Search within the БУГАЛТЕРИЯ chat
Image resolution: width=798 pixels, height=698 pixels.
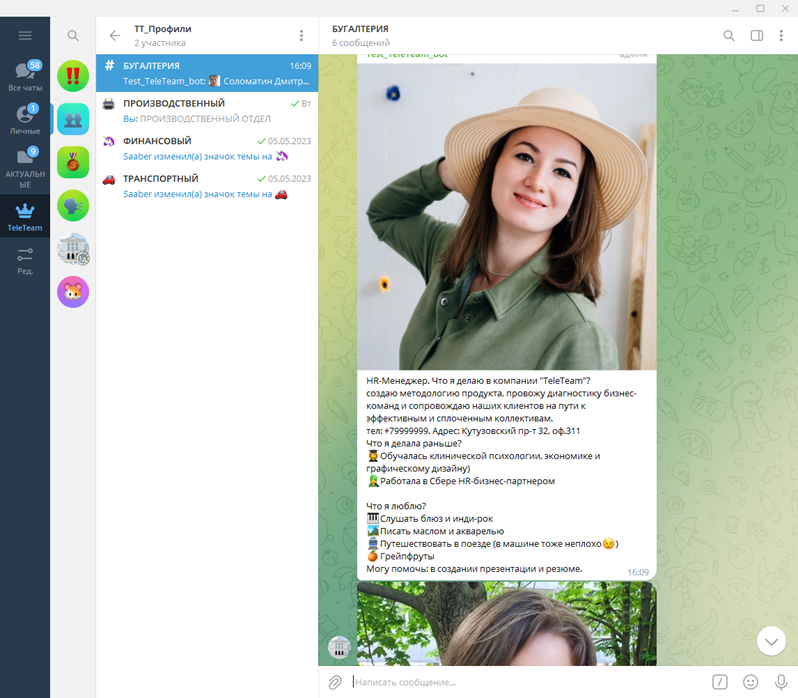pyautogui.click(x=729, y=35)
